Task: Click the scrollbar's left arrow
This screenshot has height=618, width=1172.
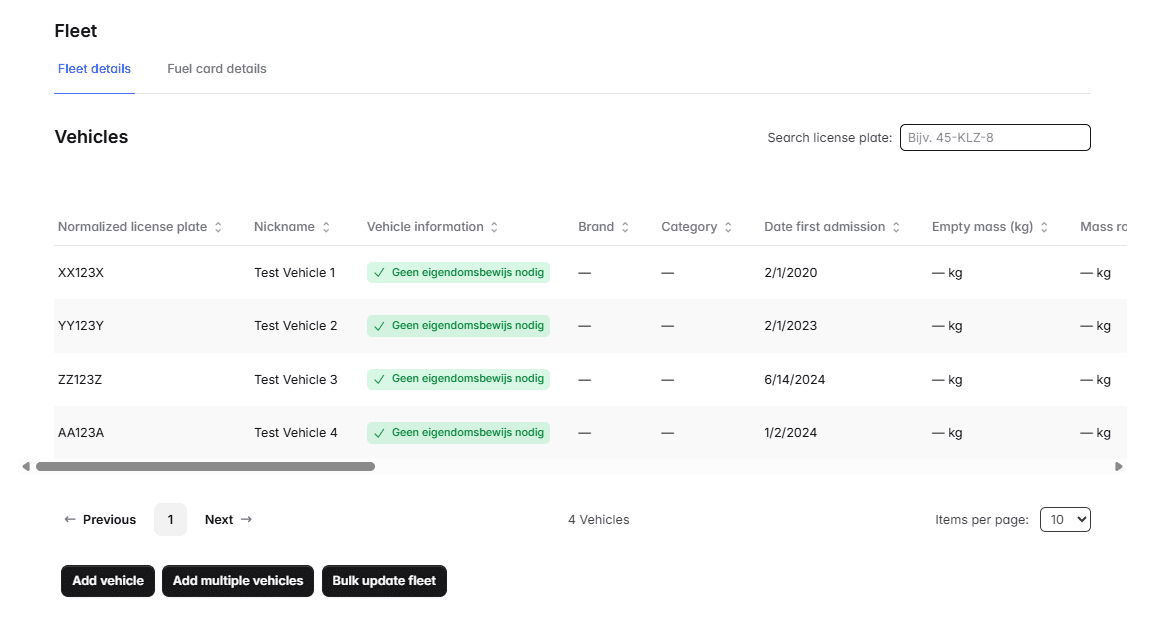Action: [x=26, y=466]
